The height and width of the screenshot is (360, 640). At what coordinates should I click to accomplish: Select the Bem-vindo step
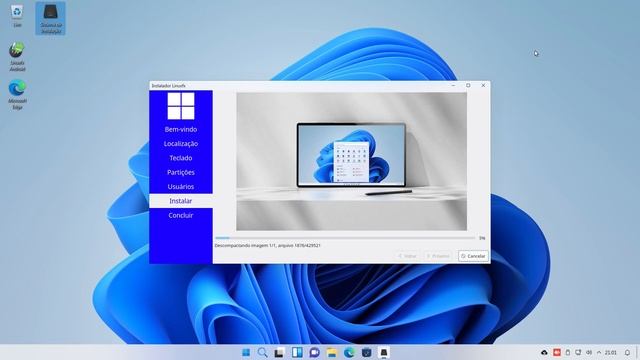tap(181, 129)
